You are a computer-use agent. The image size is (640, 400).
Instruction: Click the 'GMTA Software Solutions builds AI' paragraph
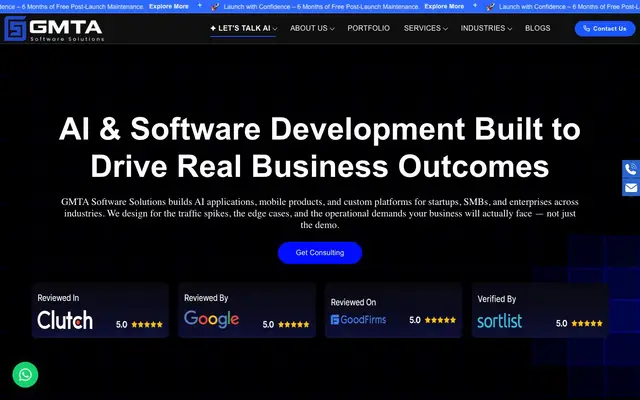coord(320,213)
